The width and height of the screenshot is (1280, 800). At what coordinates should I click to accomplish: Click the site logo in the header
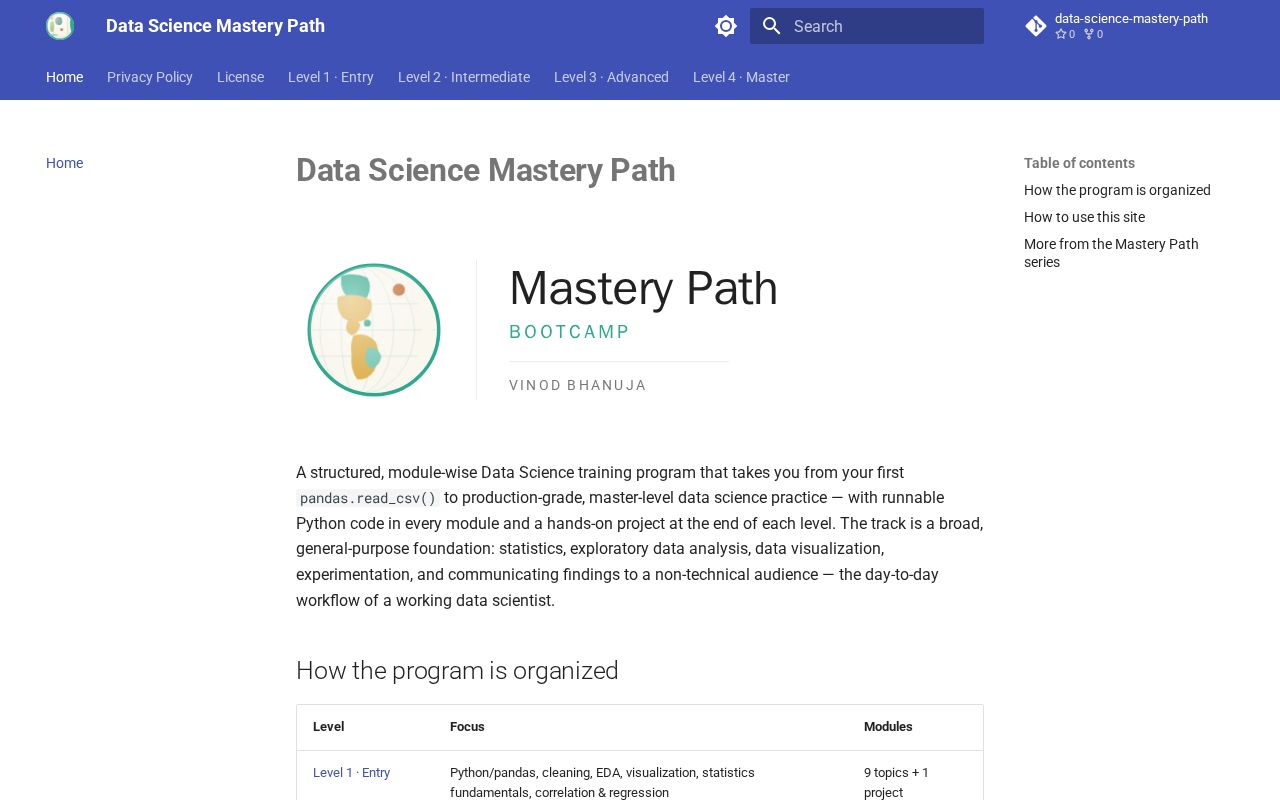click(x=60, y=26)
